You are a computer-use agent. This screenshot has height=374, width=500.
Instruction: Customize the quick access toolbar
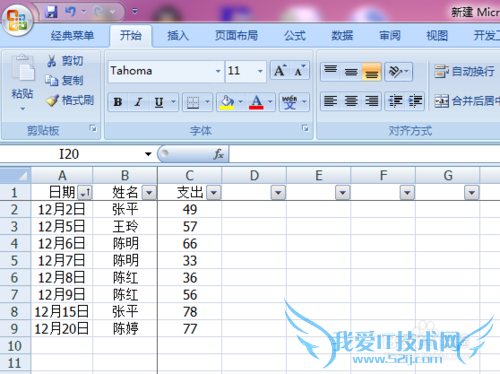click(135, 12)
